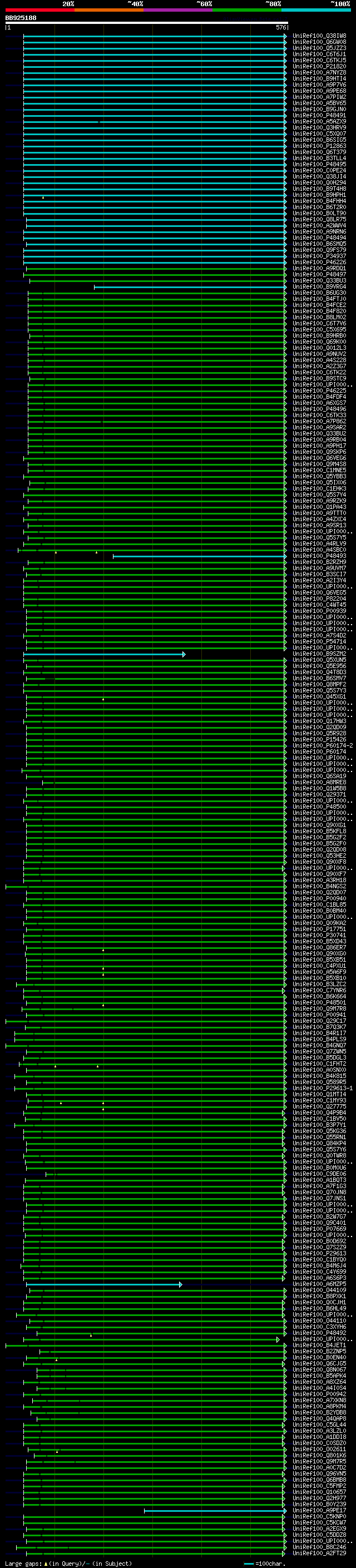The height and width of the screenshot is (1568, 356).
Task: Click UniRef100_P12863 label
Action: [x=319, y=146]
